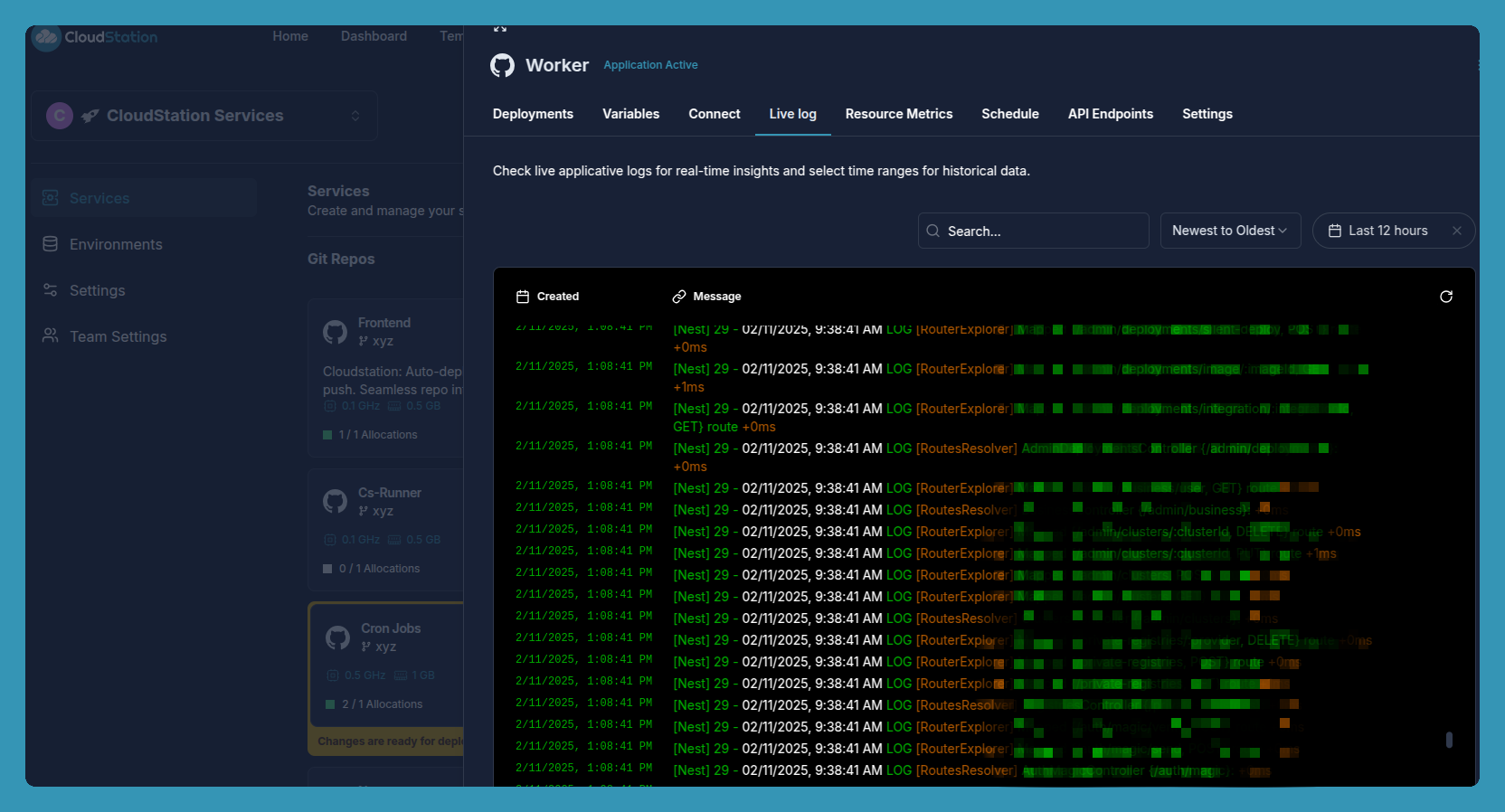Refresh the live log table
The width and height of the screenshot is (1505, 812).
point(1446,297)
